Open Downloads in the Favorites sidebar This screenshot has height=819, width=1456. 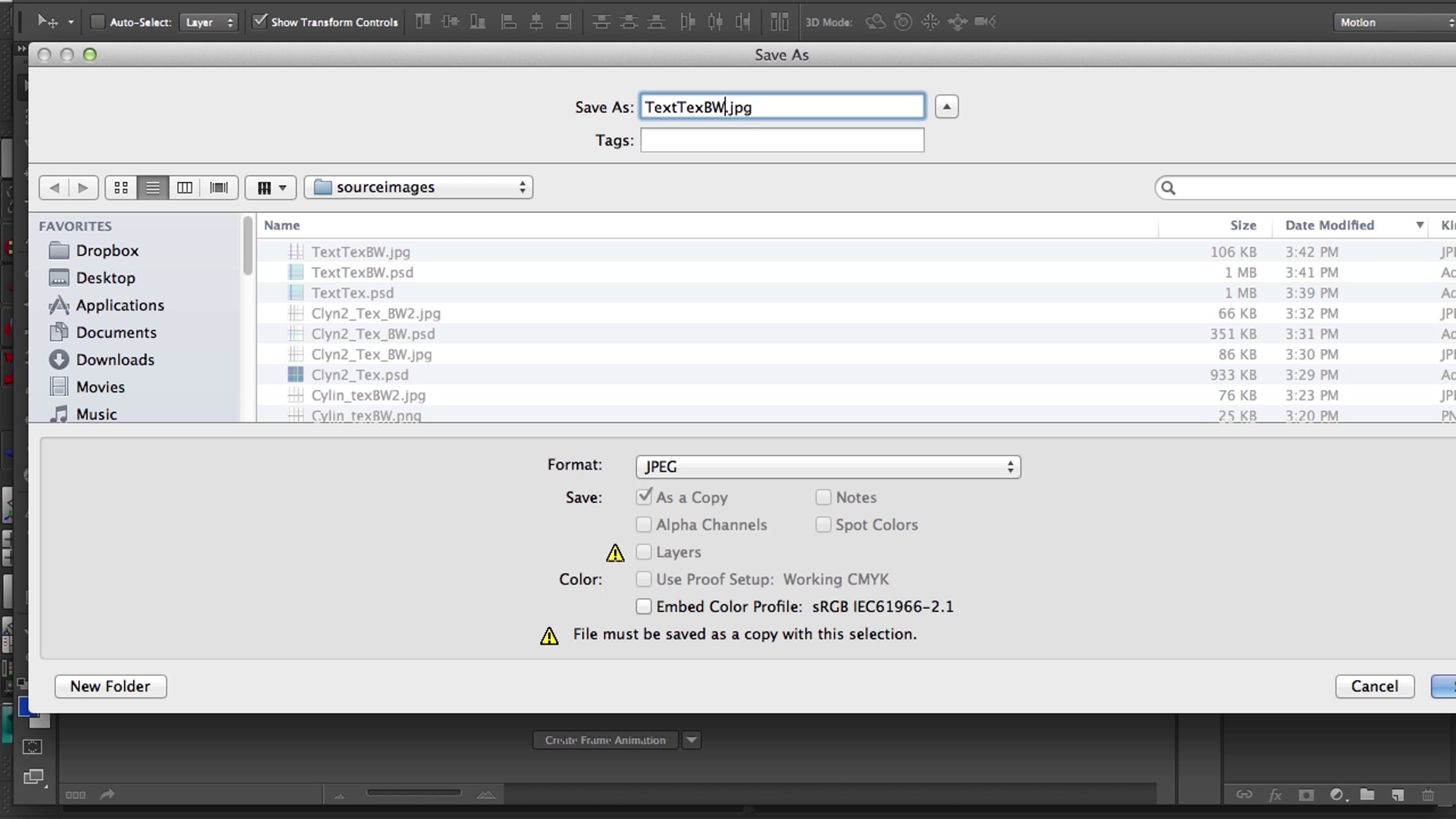pos(115,360)
